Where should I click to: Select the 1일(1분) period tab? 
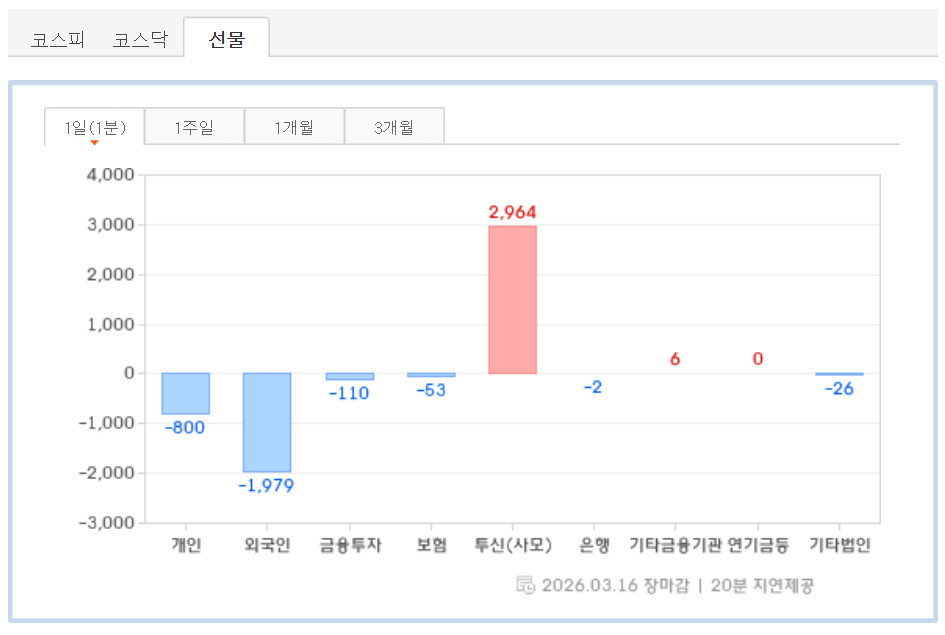pyautogui.click(x=95, y=127)
